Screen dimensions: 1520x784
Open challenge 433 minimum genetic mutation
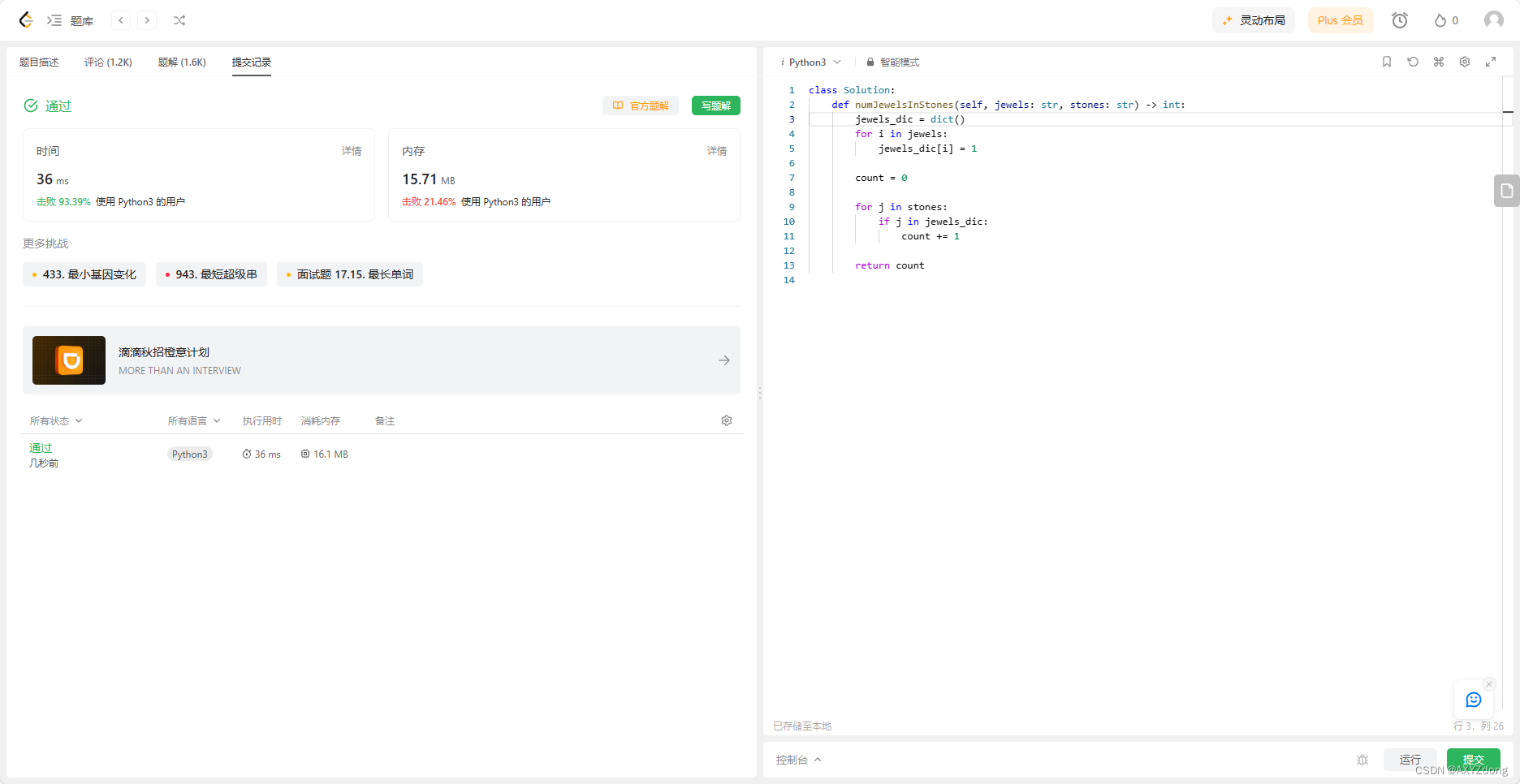click(84, 274)
